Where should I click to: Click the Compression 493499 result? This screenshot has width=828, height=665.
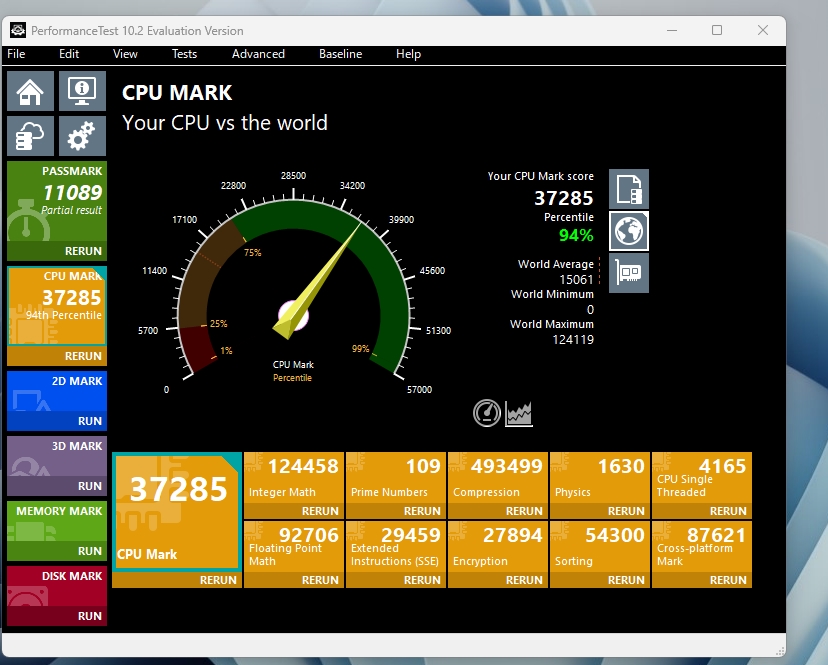click(497, 477)
